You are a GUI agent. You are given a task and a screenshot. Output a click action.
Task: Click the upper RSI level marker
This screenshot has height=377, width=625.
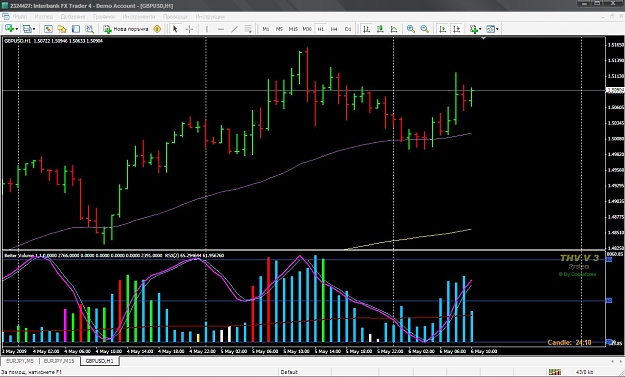(x=609, y=260)
